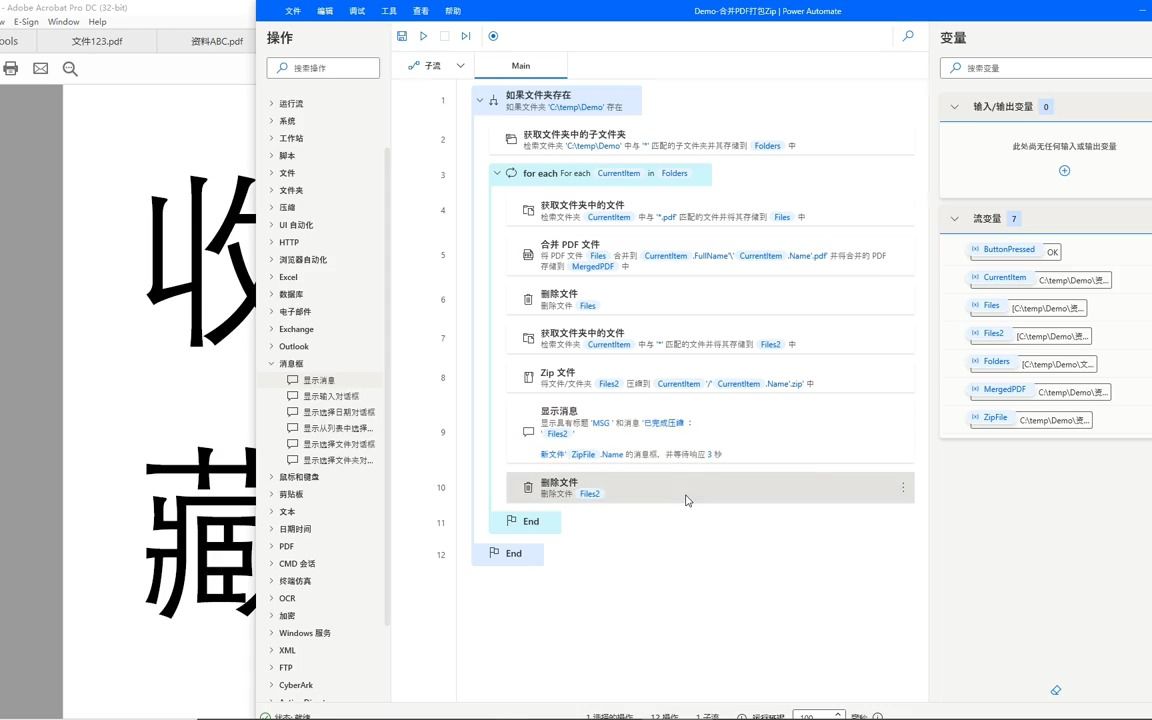Collapse the for each loop block
The height and width of the screenshot is (720, 1152).
coord(497,172)
